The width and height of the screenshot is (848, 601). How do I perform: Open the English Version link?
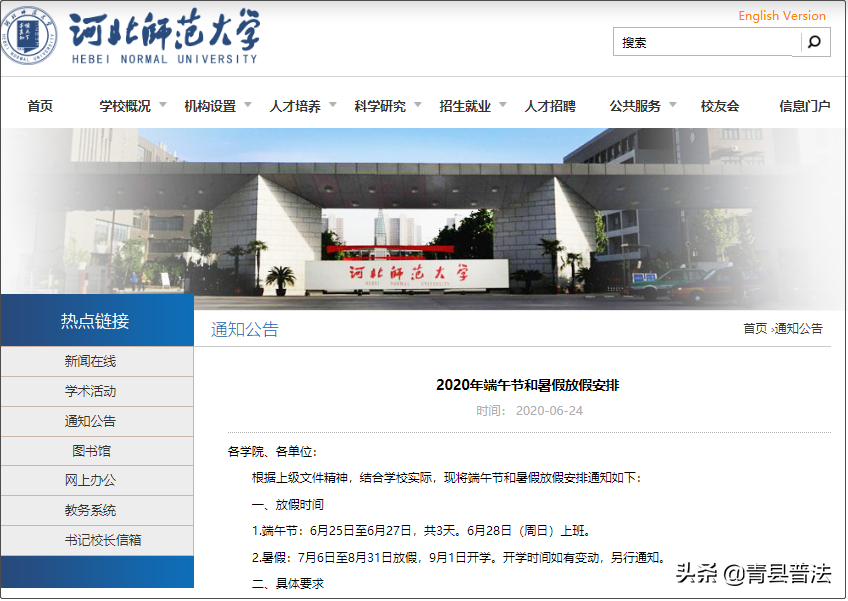tap(781, 16)
